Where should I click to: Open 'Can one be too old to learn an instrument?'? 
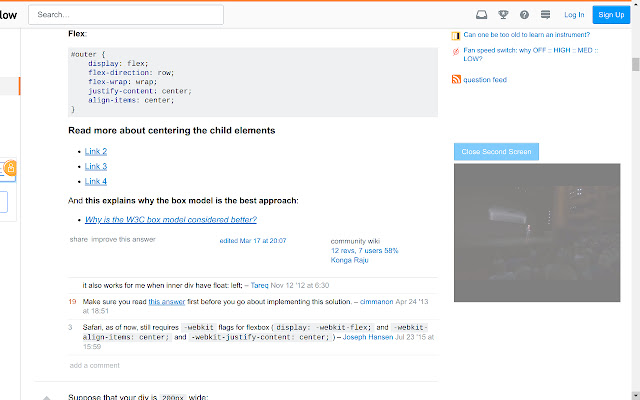527,35
